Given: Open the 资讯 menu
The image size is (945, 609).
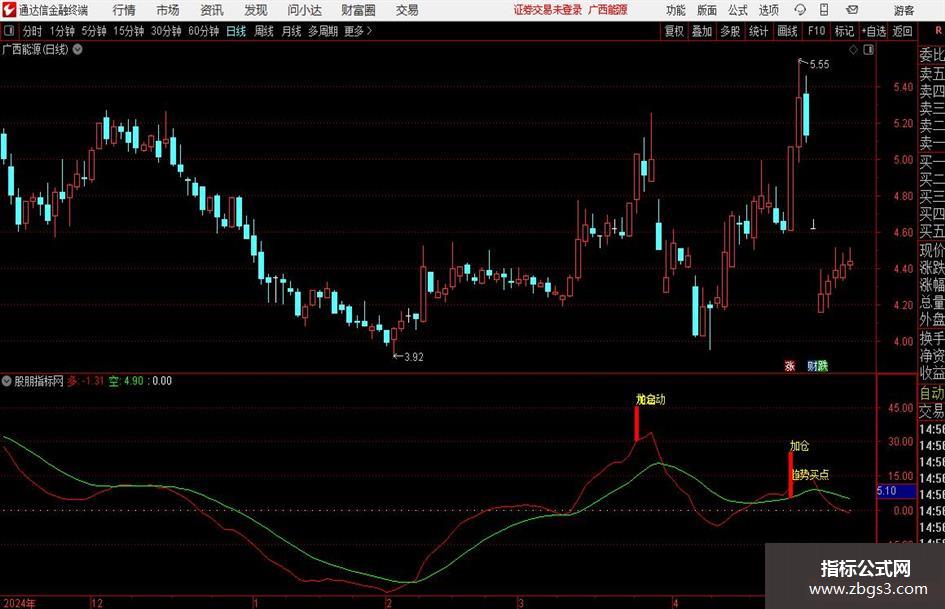Looking at the screenshot, I should (212, 10).
